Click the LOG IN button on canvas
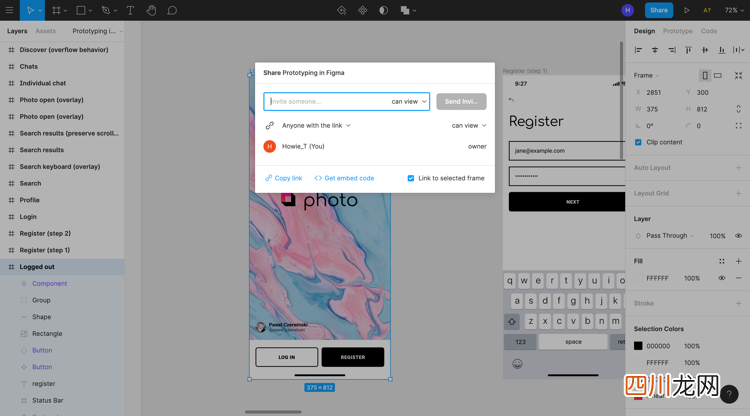Image resolution: width=750 pixels, height=416 pixels. (287, 357)
